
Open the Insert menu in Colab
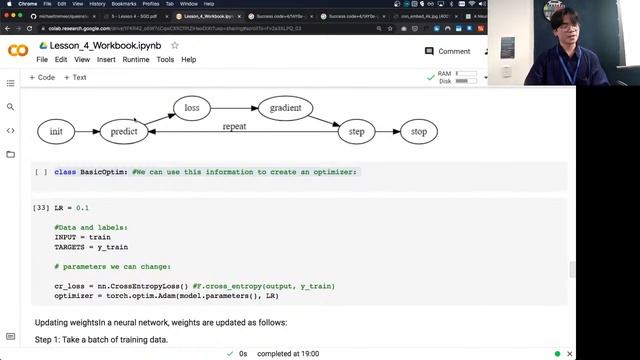[106, 60]
